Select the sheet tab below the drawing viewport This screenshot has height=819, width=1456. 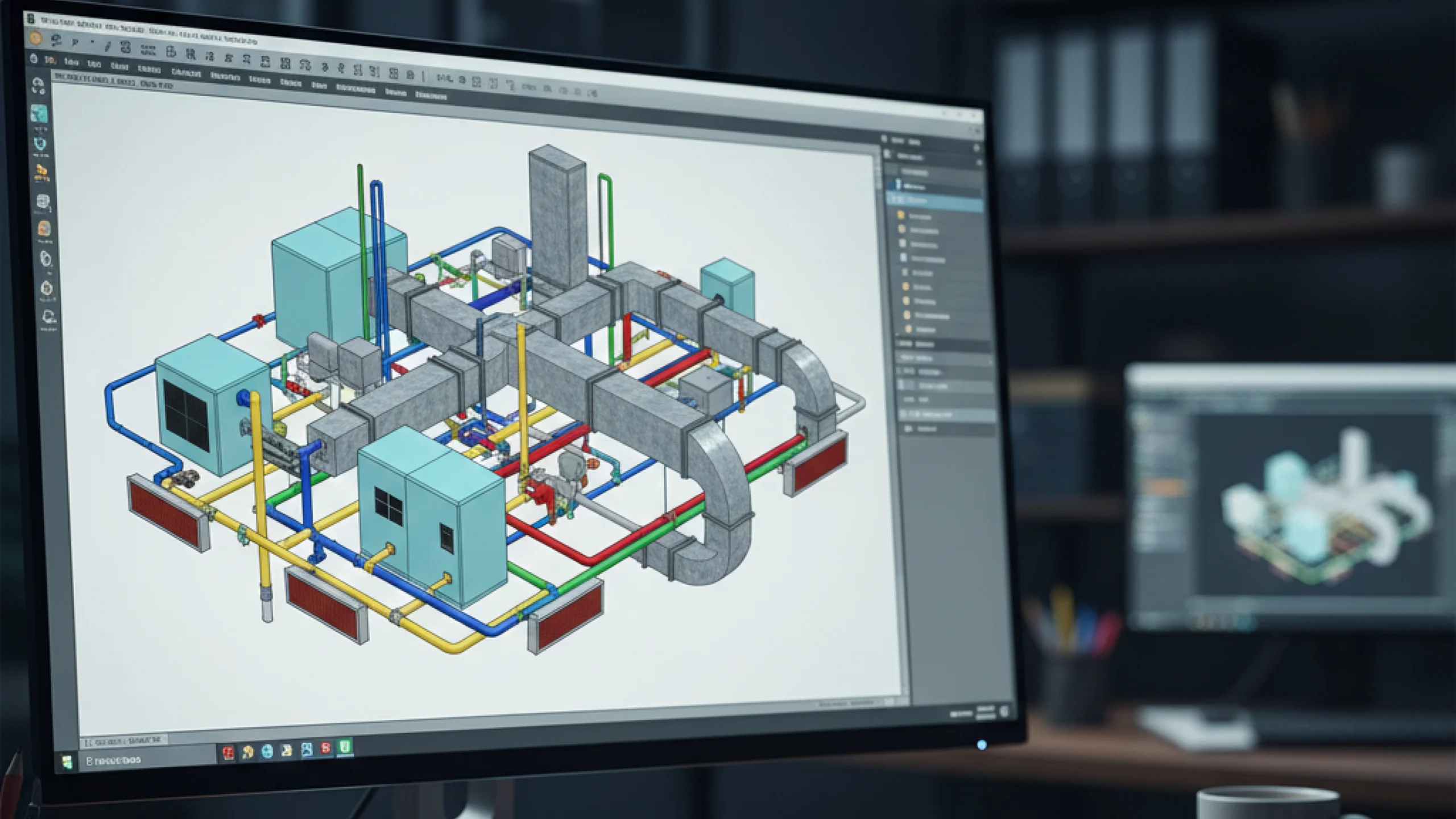coord(123,742)
